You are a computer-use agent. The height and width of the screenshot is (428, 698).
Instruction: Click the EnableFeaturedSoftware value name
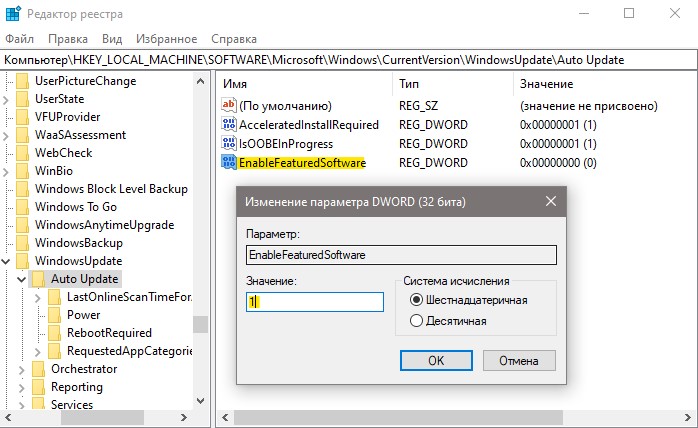tap(302, 163)
